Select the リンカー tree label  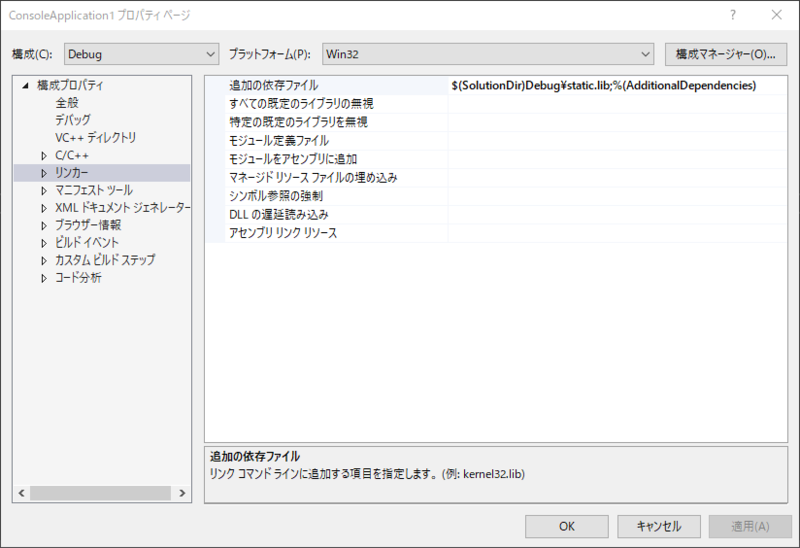click(x=71, y=172)
